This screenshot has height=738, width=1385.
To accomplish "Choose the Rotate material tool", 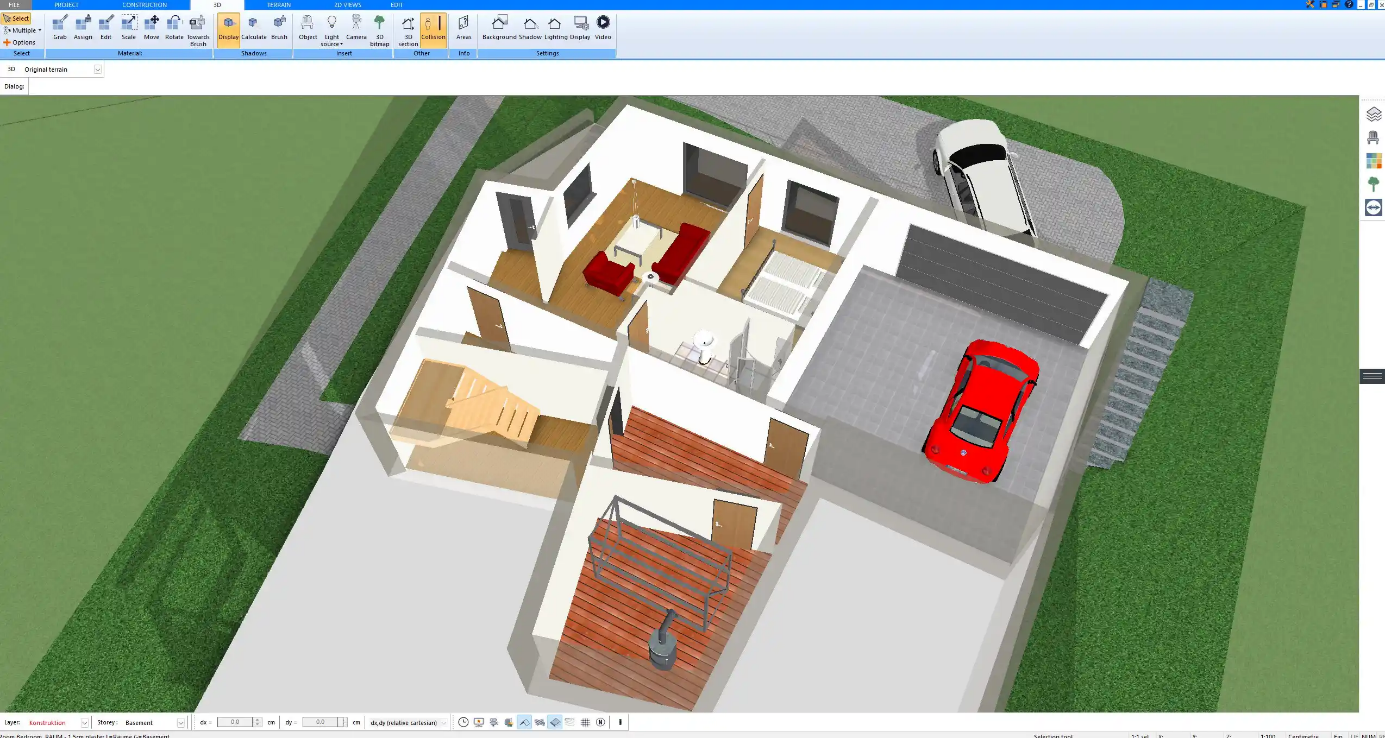I will pyautogui.click(x=174, y=27).
